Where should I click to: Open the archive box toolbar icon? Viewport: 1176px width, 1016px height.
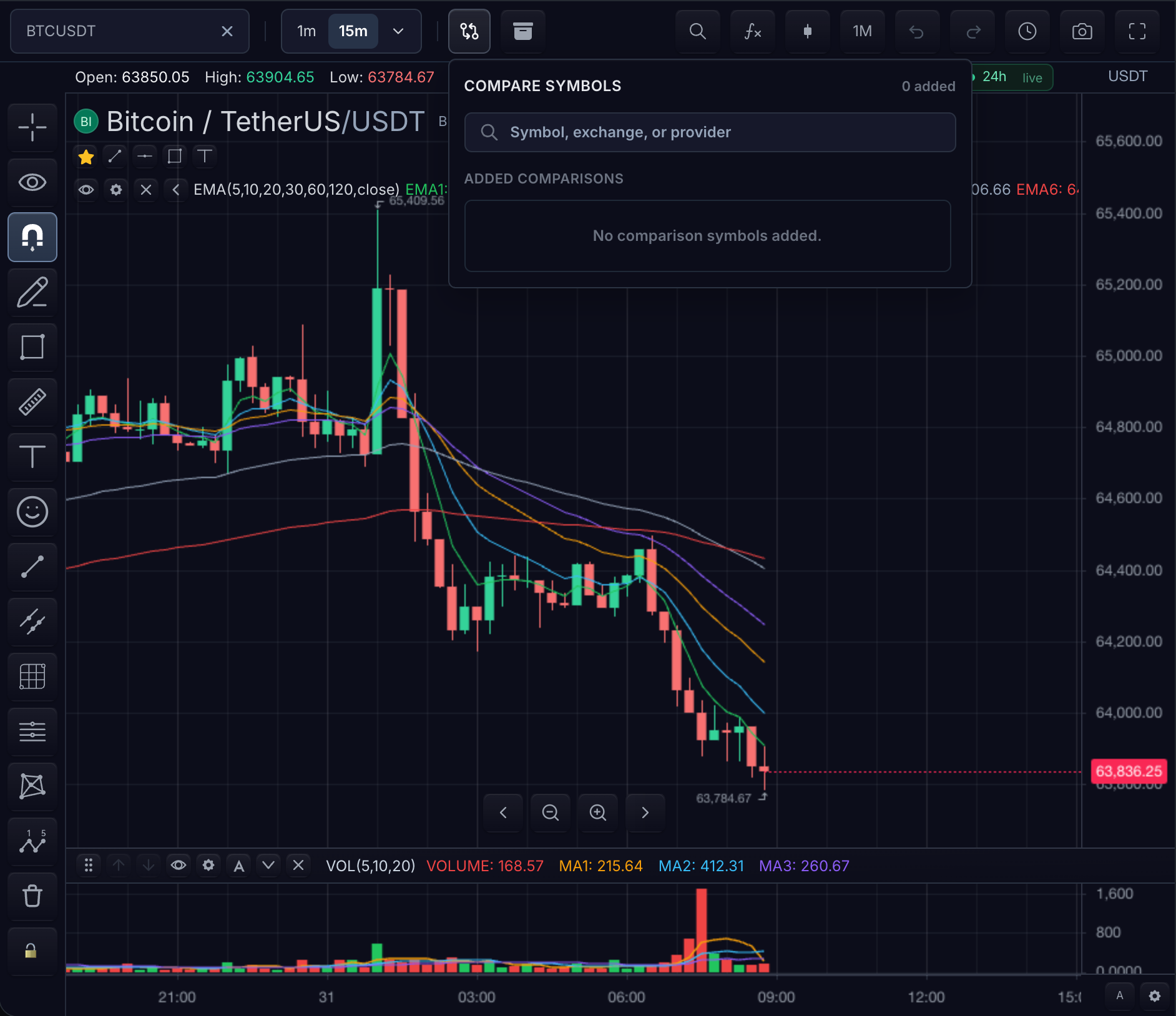(523, 31)
